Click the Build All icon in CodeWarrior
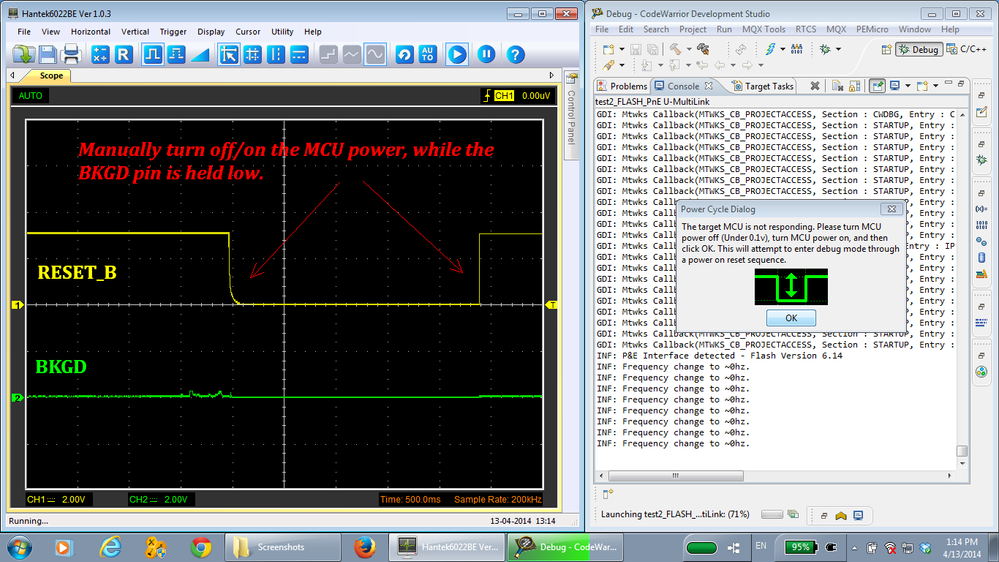 (x=703, y=49)
